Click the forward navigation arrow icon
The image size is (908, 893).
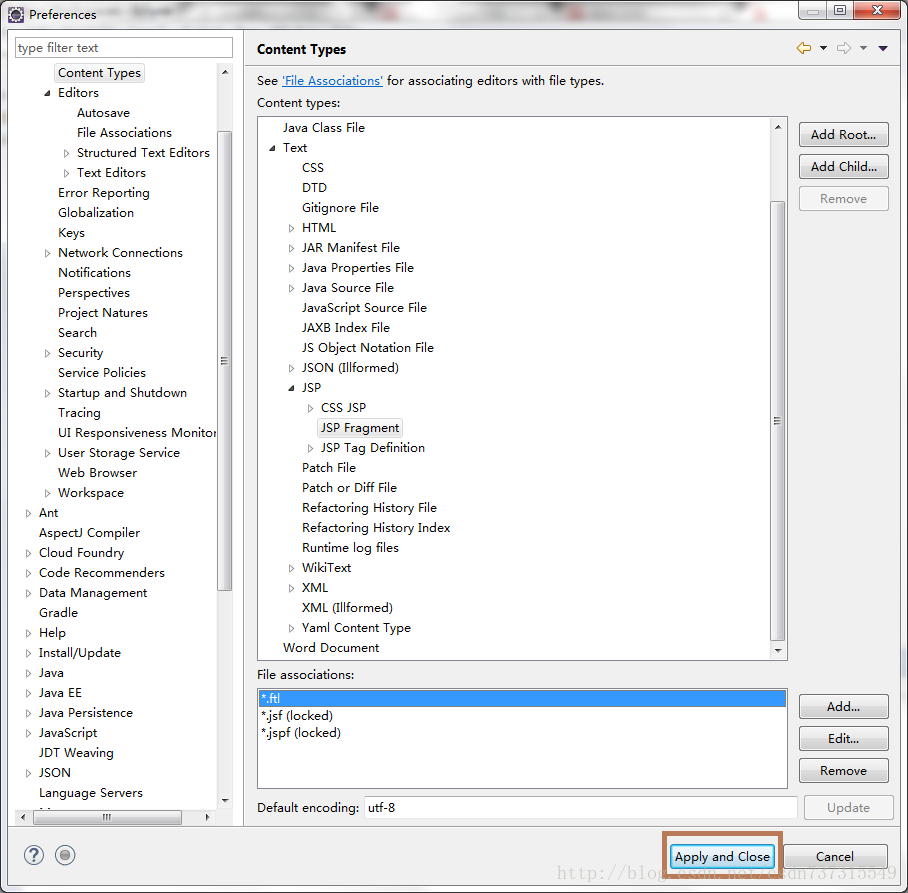coord(844,48)
